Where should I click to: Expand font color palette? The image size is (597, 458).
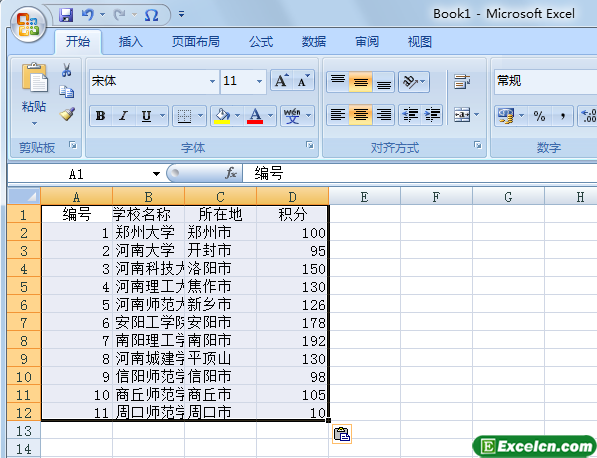click(271, 116)
